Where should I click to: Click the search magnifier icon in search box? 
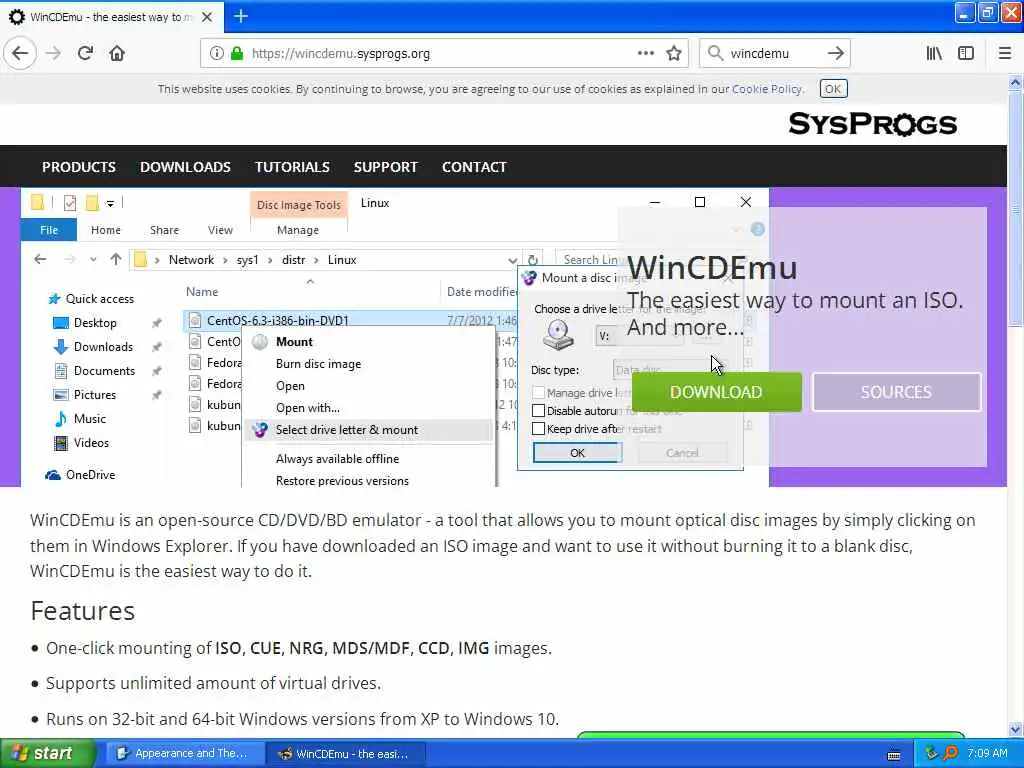coord(715,54)
